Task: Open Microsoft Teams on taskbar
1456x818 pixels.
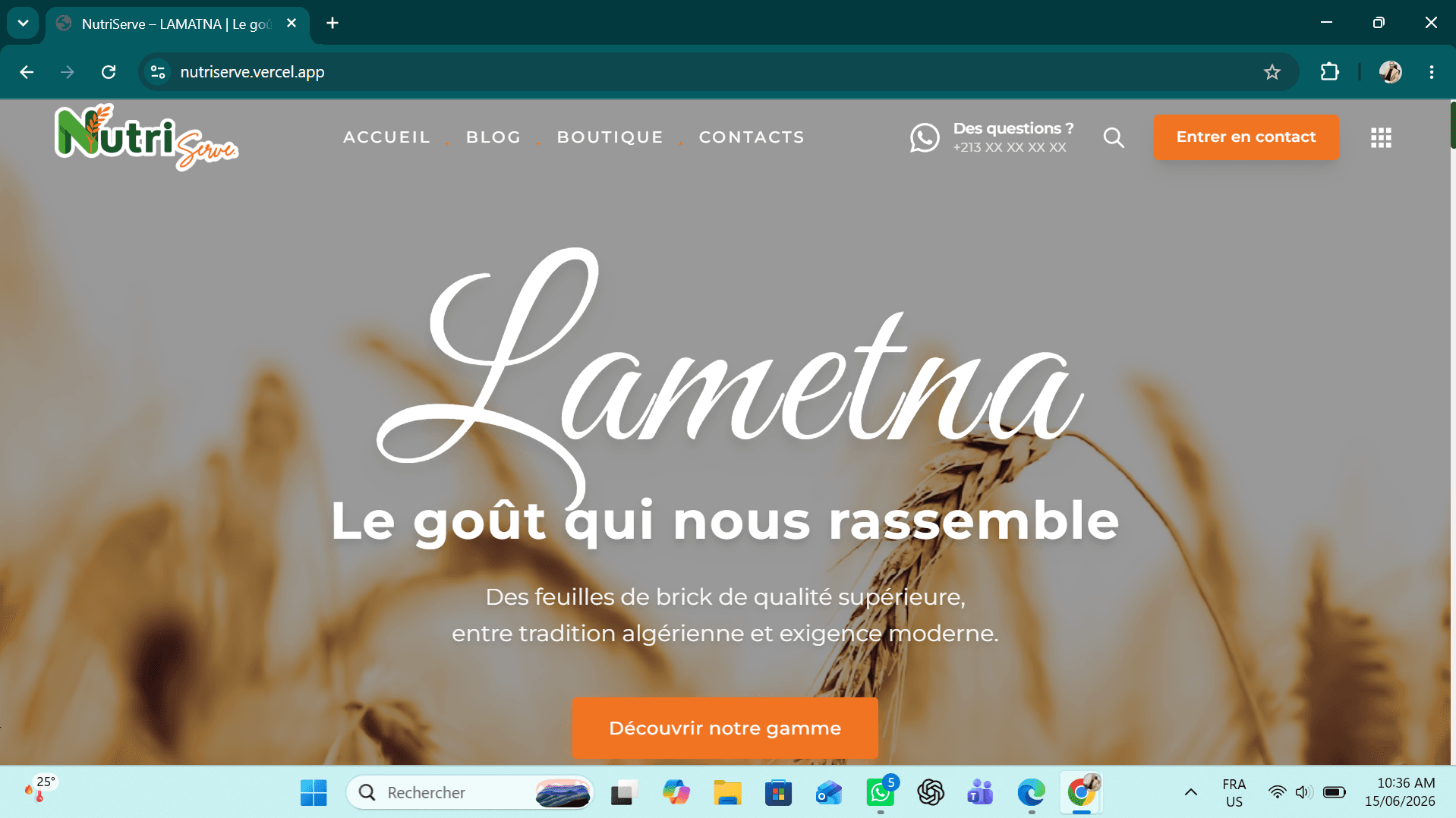Action: 981,793
